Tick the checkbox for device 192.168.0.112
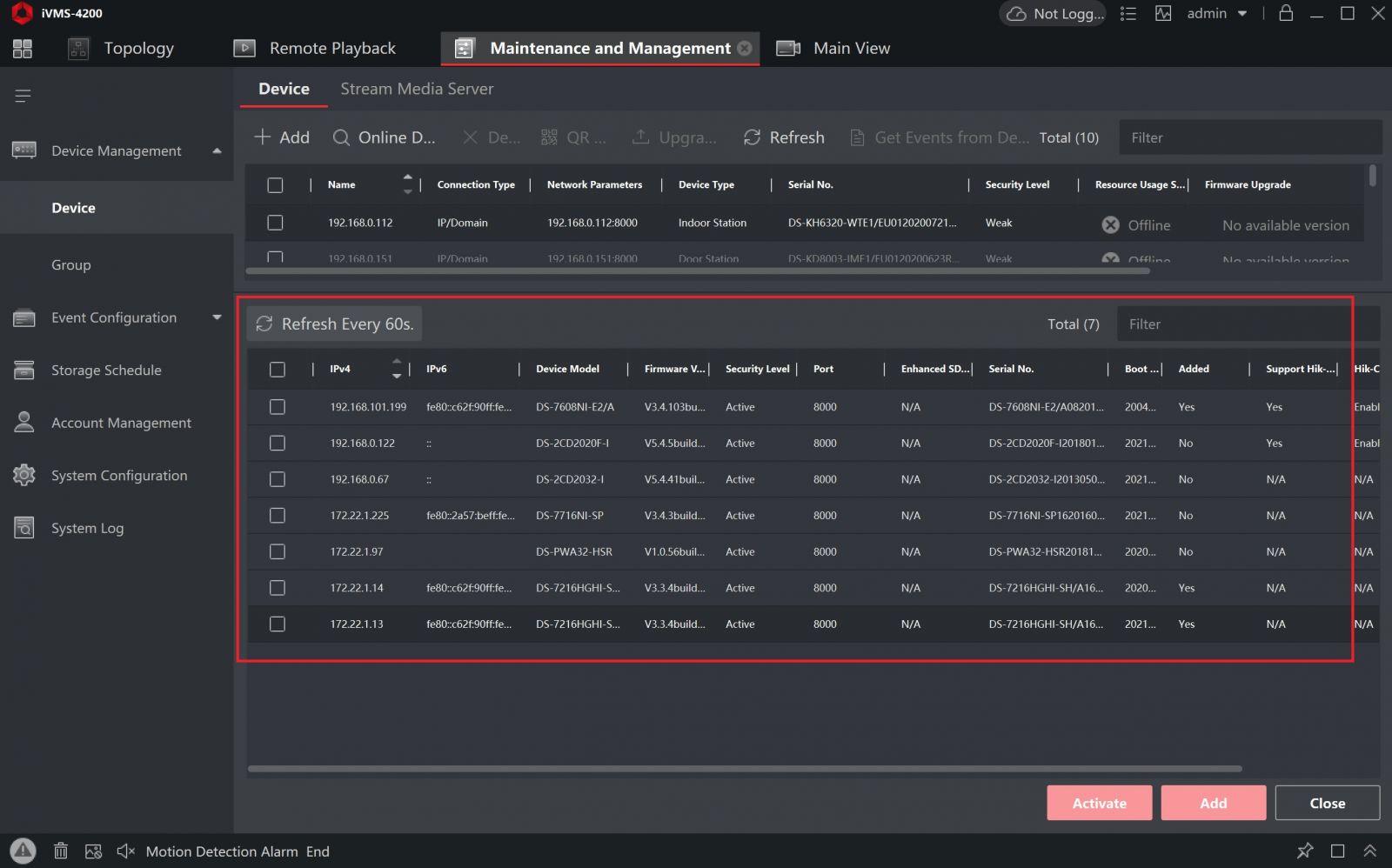This screenshot has height=868, width=1392. click(x=275, y=223)
